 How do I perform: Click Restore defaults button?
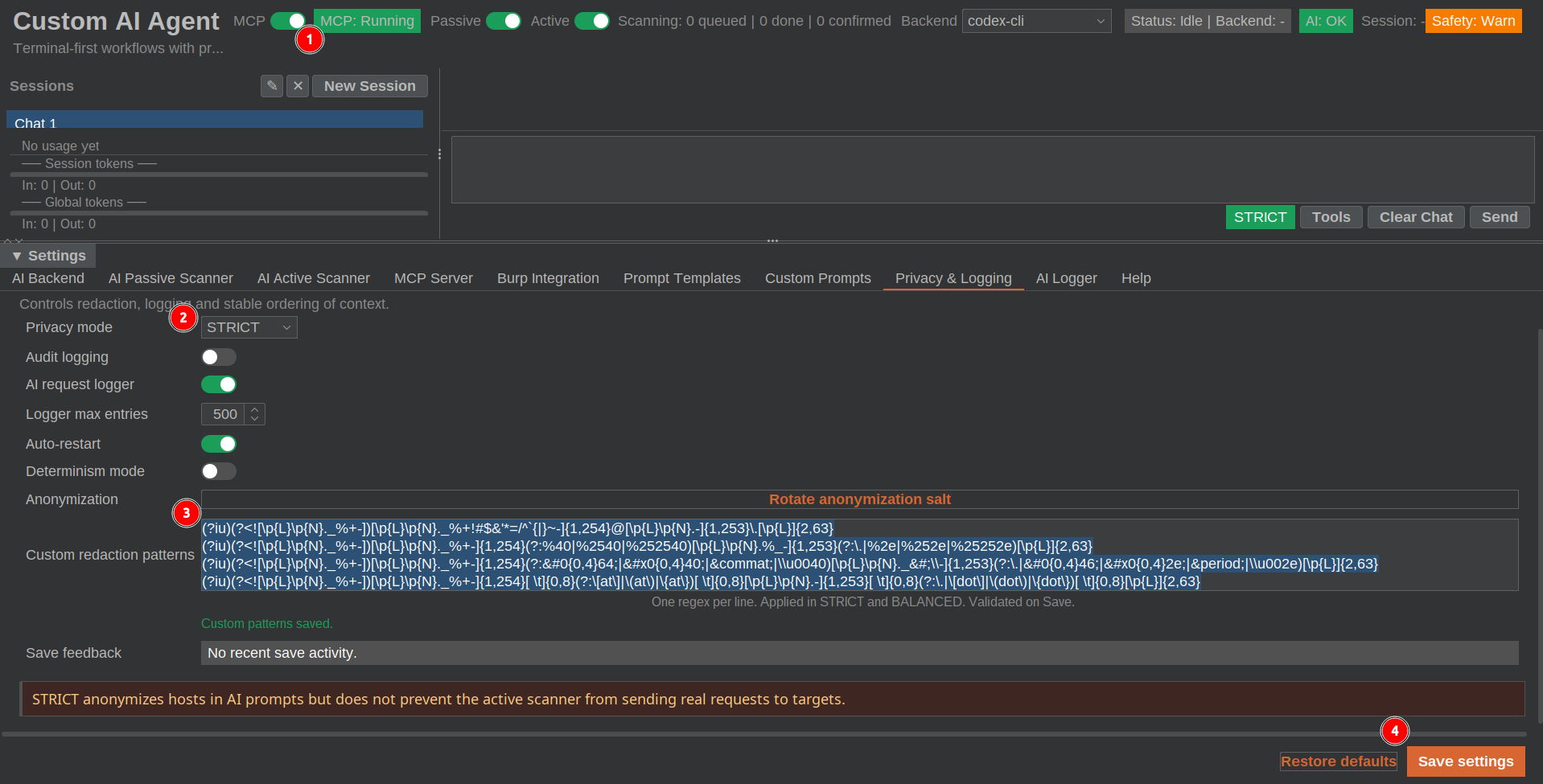[x=1339, y=761]
